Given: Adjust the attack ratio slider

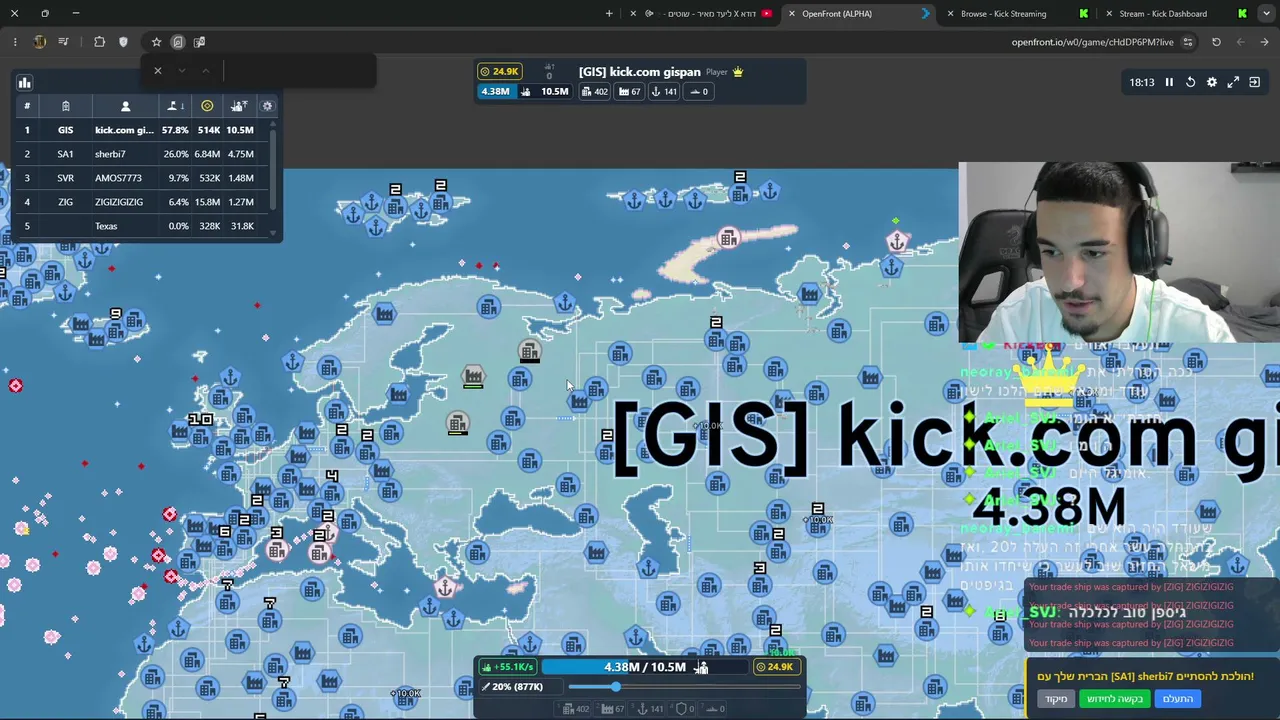Looking at the screenshot, I should (x=685, y=687).
